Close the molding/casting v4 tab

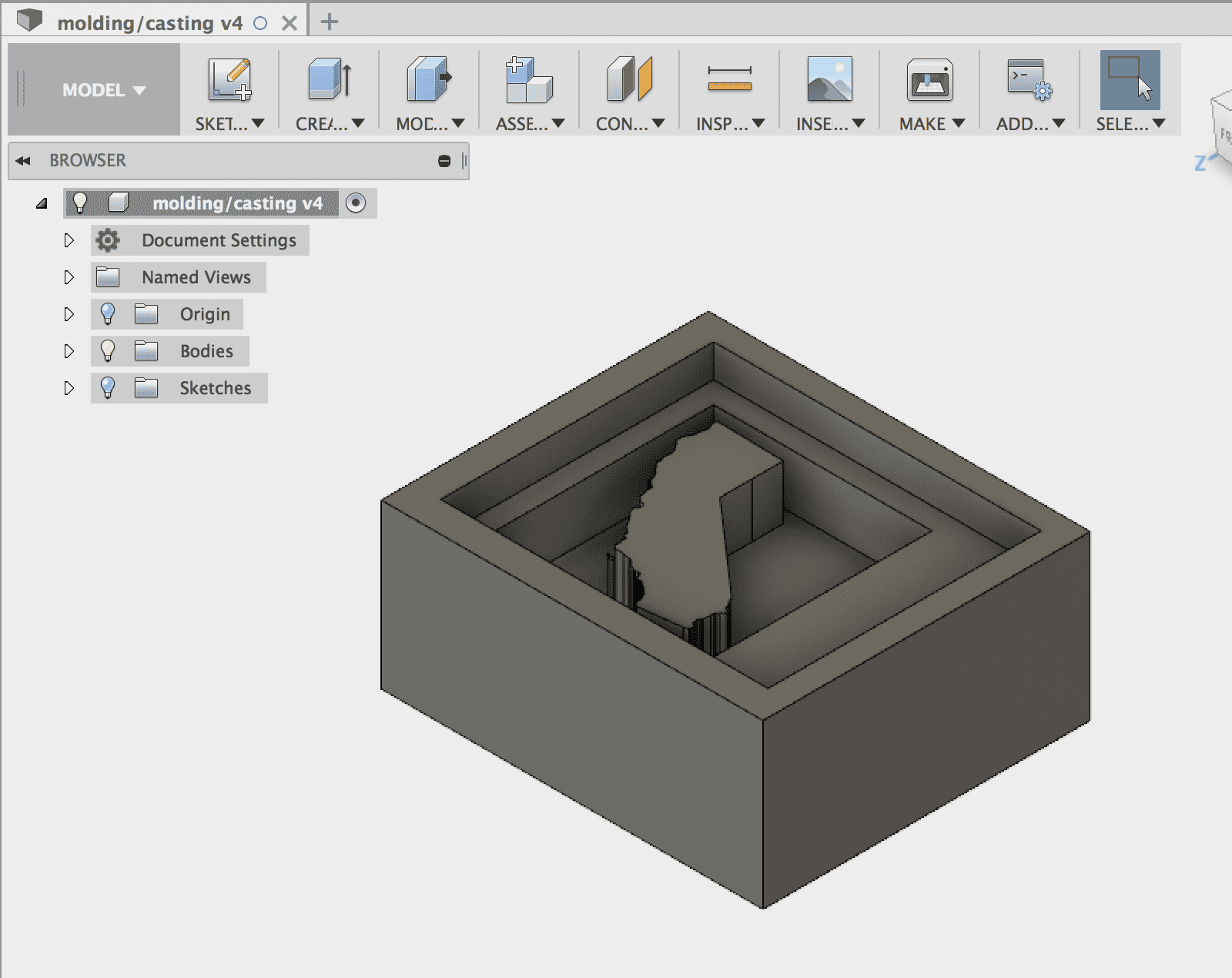point(290,23)
